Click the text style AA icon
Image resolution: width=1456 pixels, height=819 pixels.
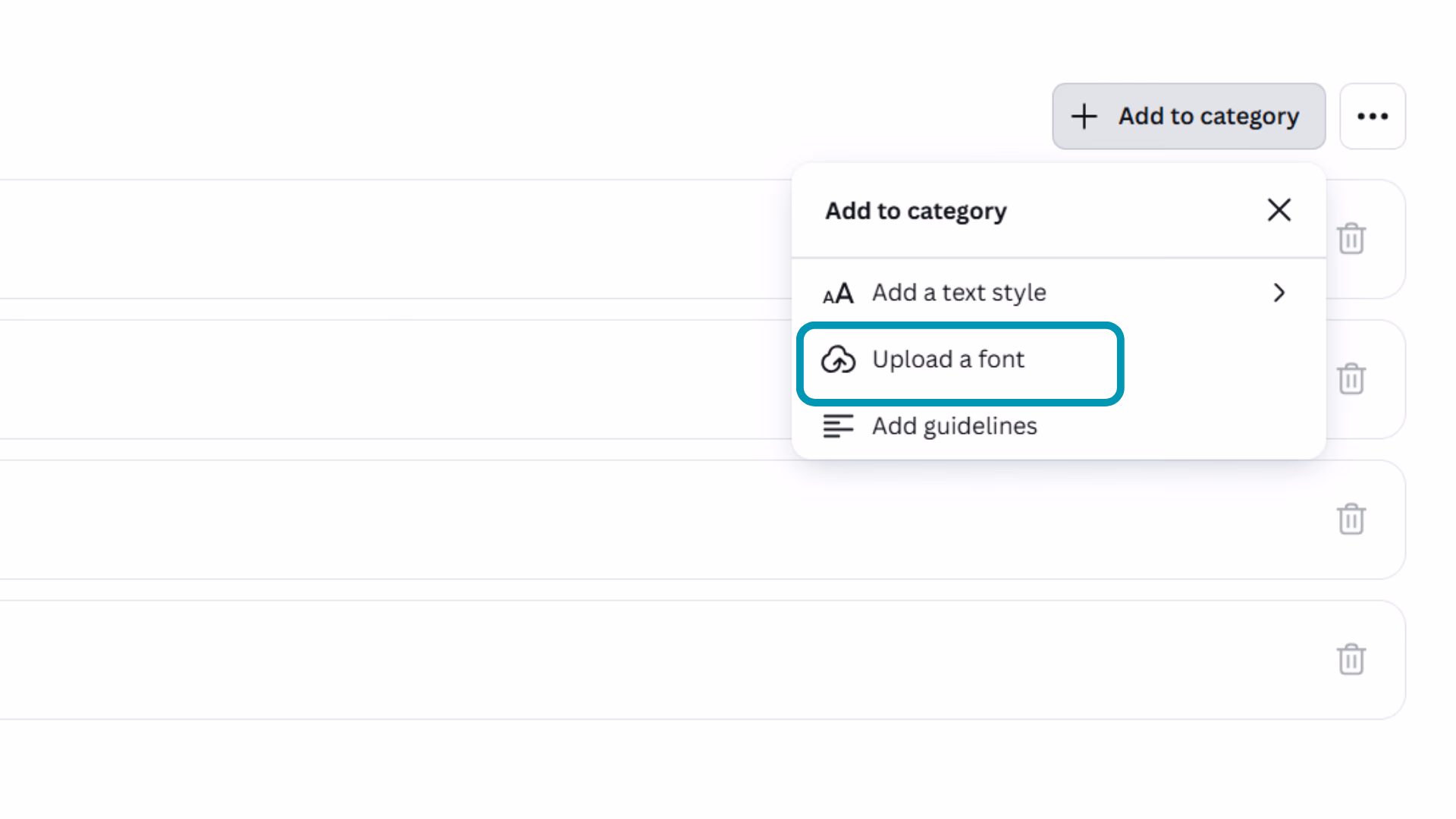tap(838, 293)
